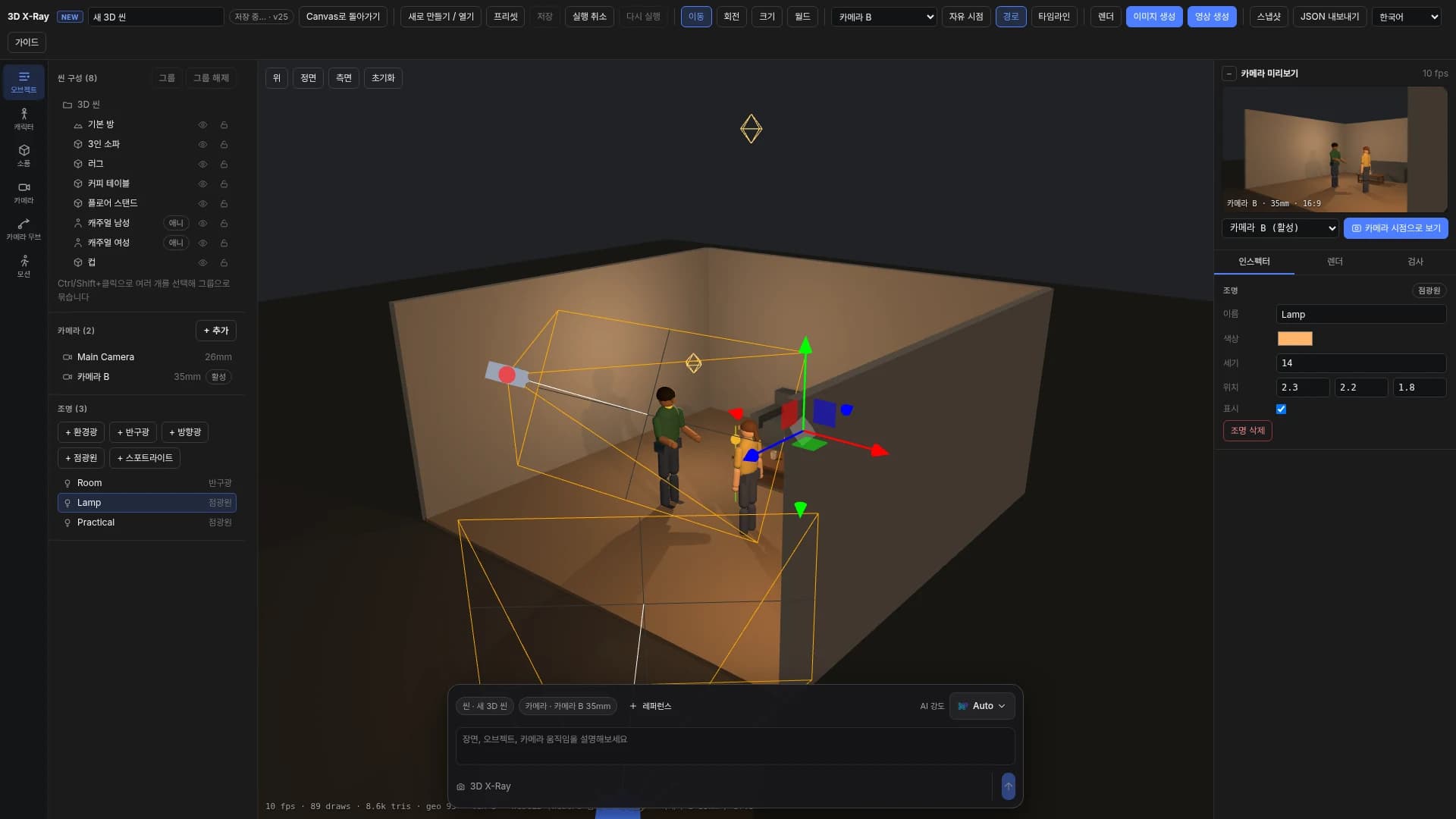The height and width of the screenshot is (819, 1456).
Task: Collapse the 카메라 미리보기 panel minus icon
Action: click(1229, 74)
